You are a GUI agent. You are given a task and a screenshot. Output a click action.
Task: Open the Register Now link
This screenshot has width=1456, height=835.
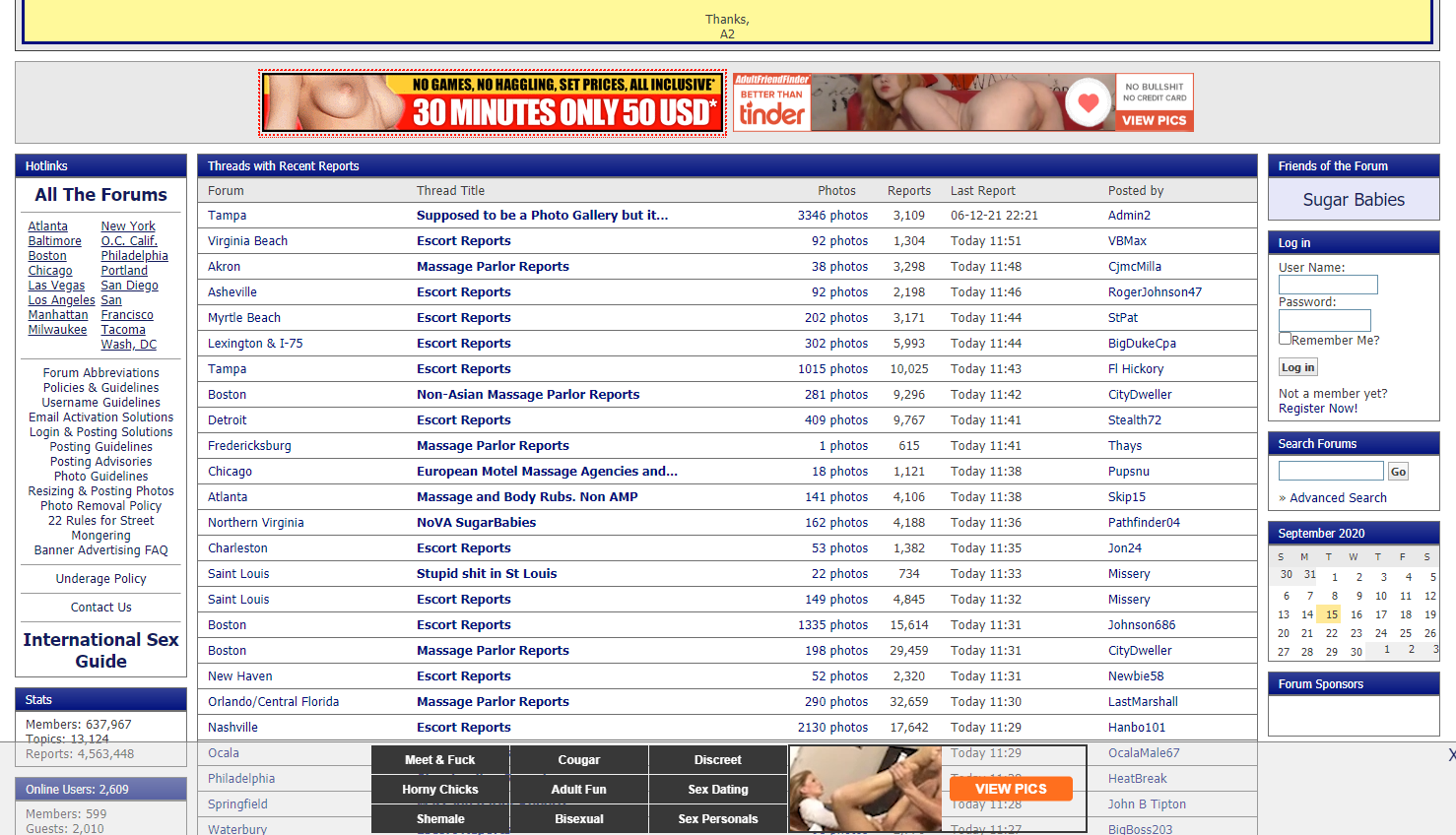coord(1317,409)
